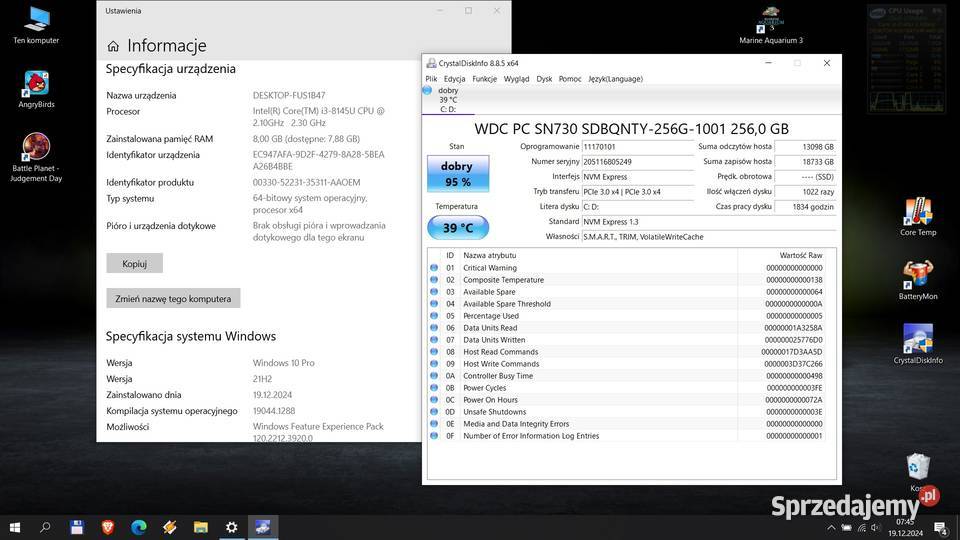
Task: Click the Czas pracy dysku value 1834 godzin
Action: [805, 207]
